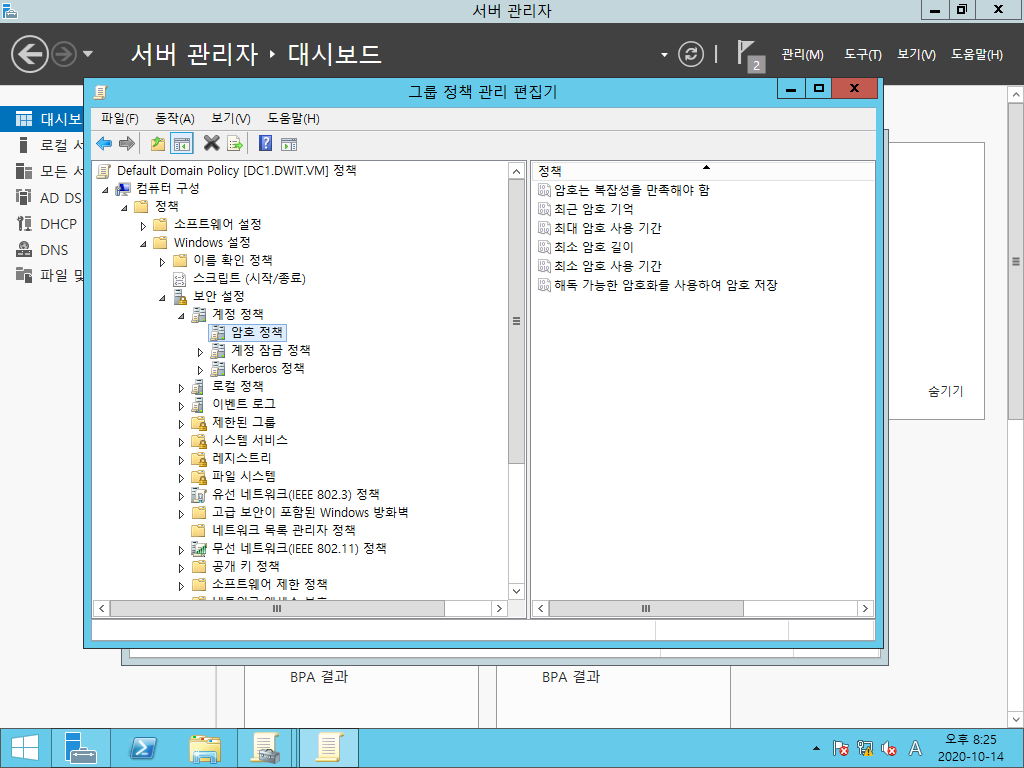
Task: Expand the 로컬 정책 node
Action: point(181,388)
